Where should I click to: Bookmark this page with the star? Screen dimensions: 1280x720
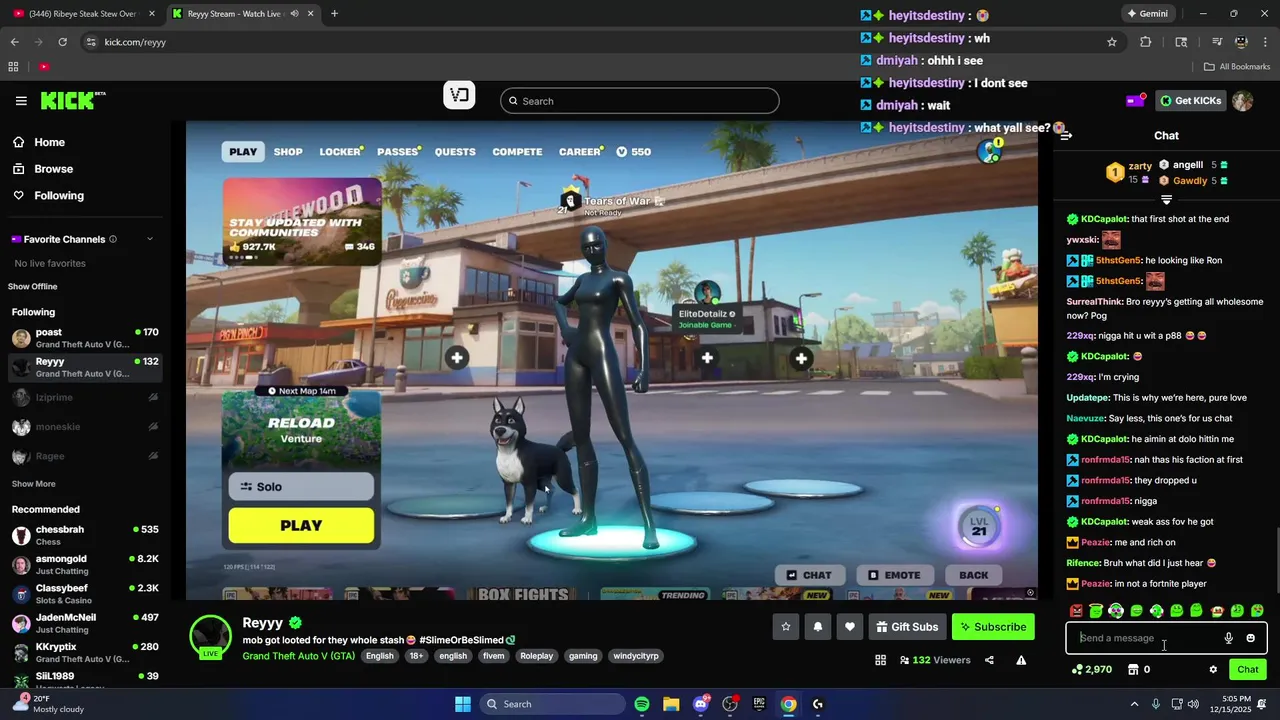click(1111, 42)
